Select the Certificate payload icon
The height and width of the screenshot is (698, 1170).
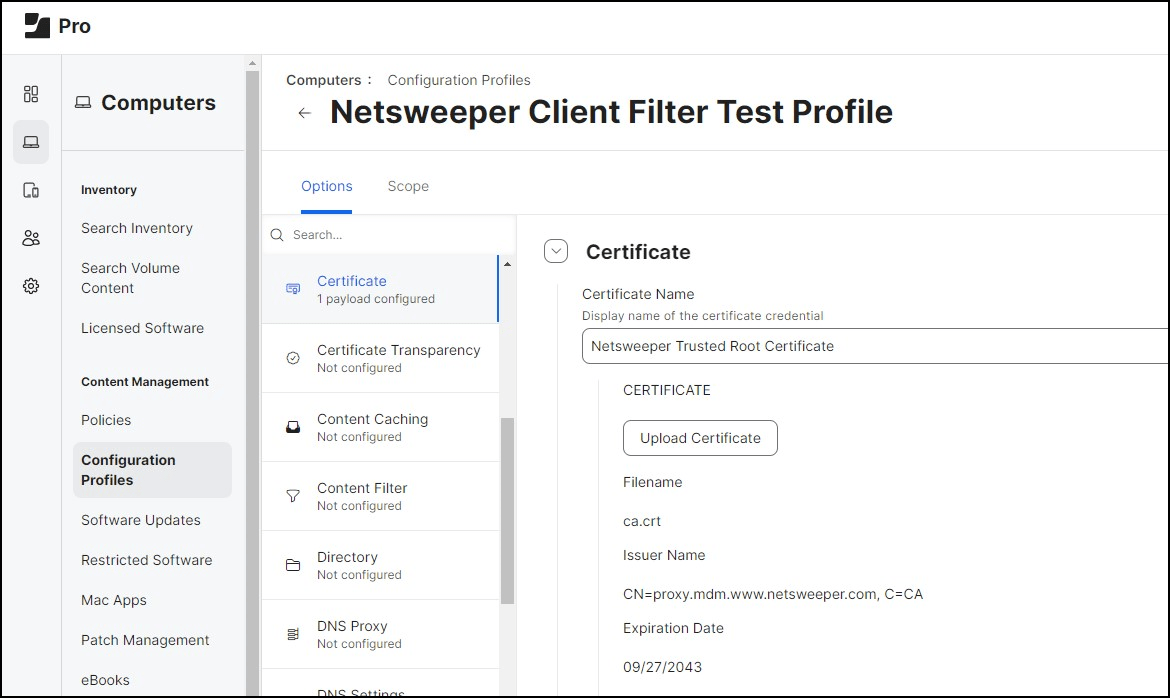292,288
